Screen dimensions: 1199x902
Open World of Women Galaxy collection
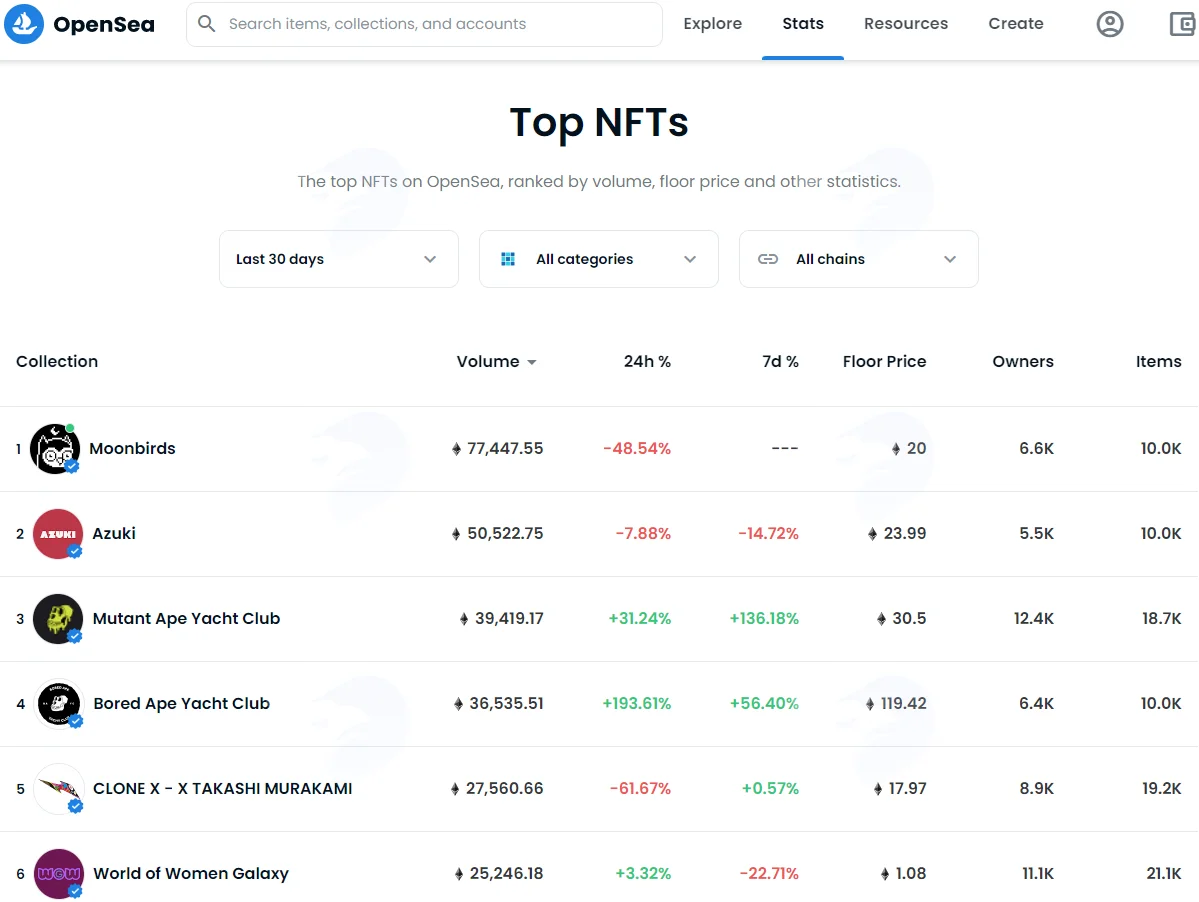(x=191, y=873)
